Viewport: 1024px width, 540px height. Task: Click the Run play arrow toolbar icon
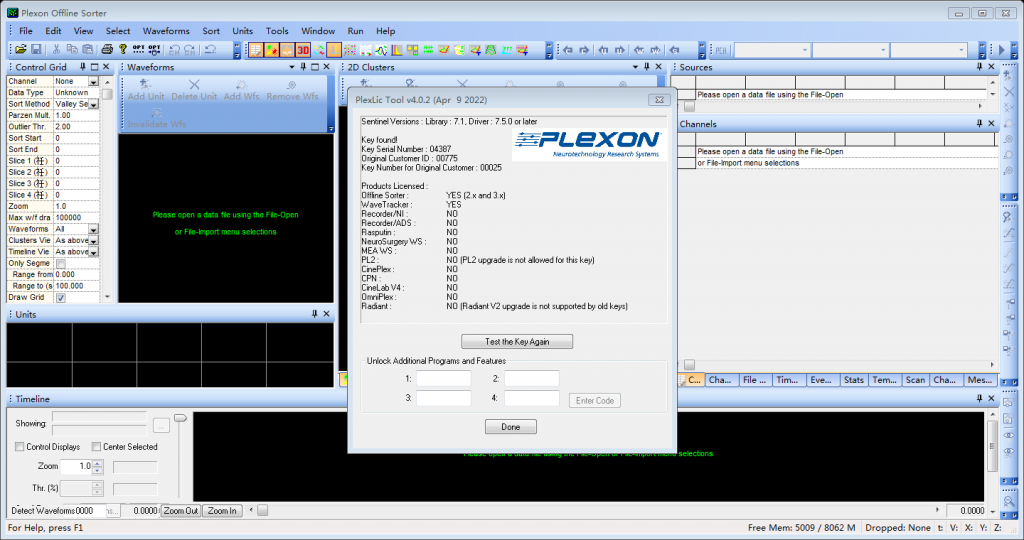click(1001, 50)
